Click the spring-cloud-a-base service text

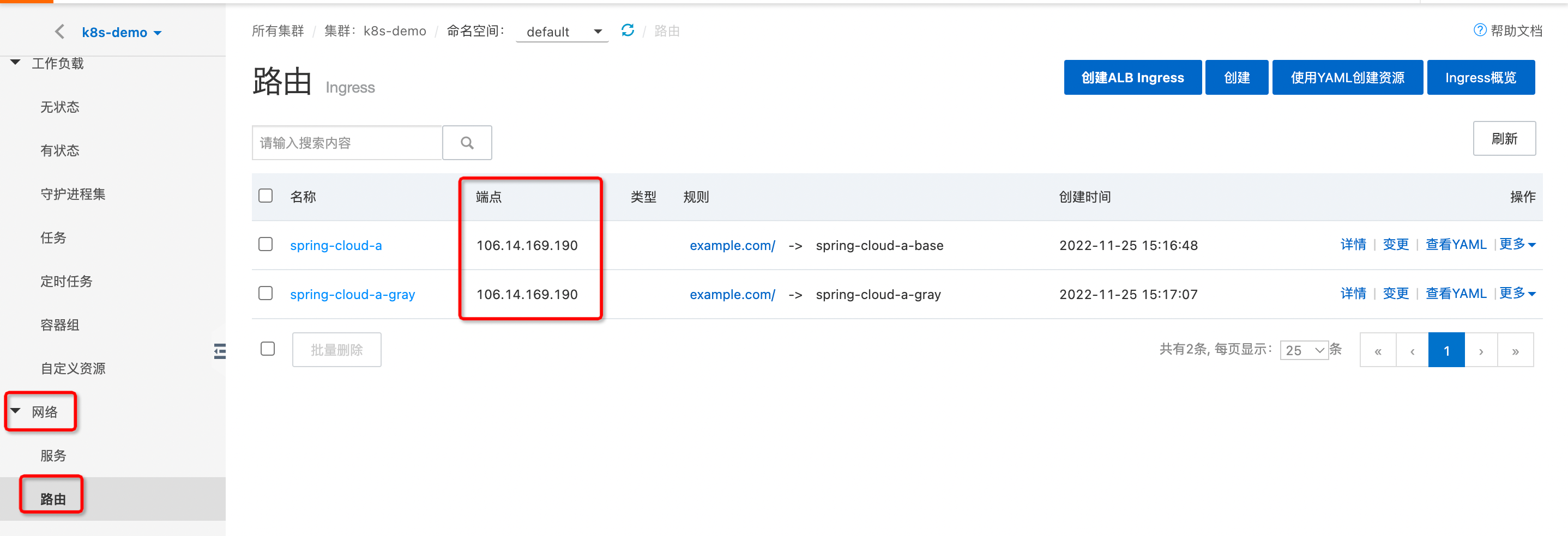(879, 245)
